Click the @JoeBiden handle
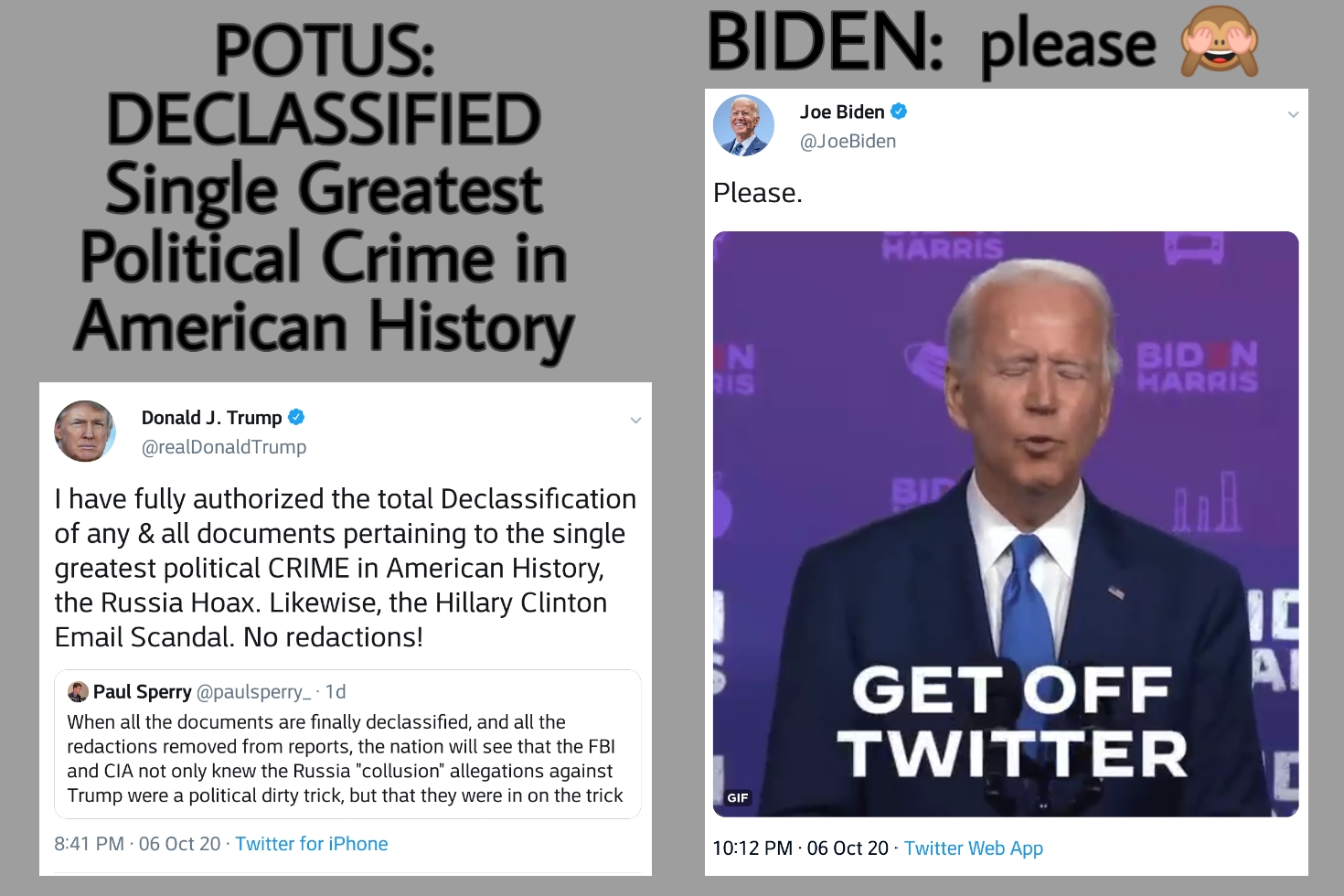 pos(848,142)
